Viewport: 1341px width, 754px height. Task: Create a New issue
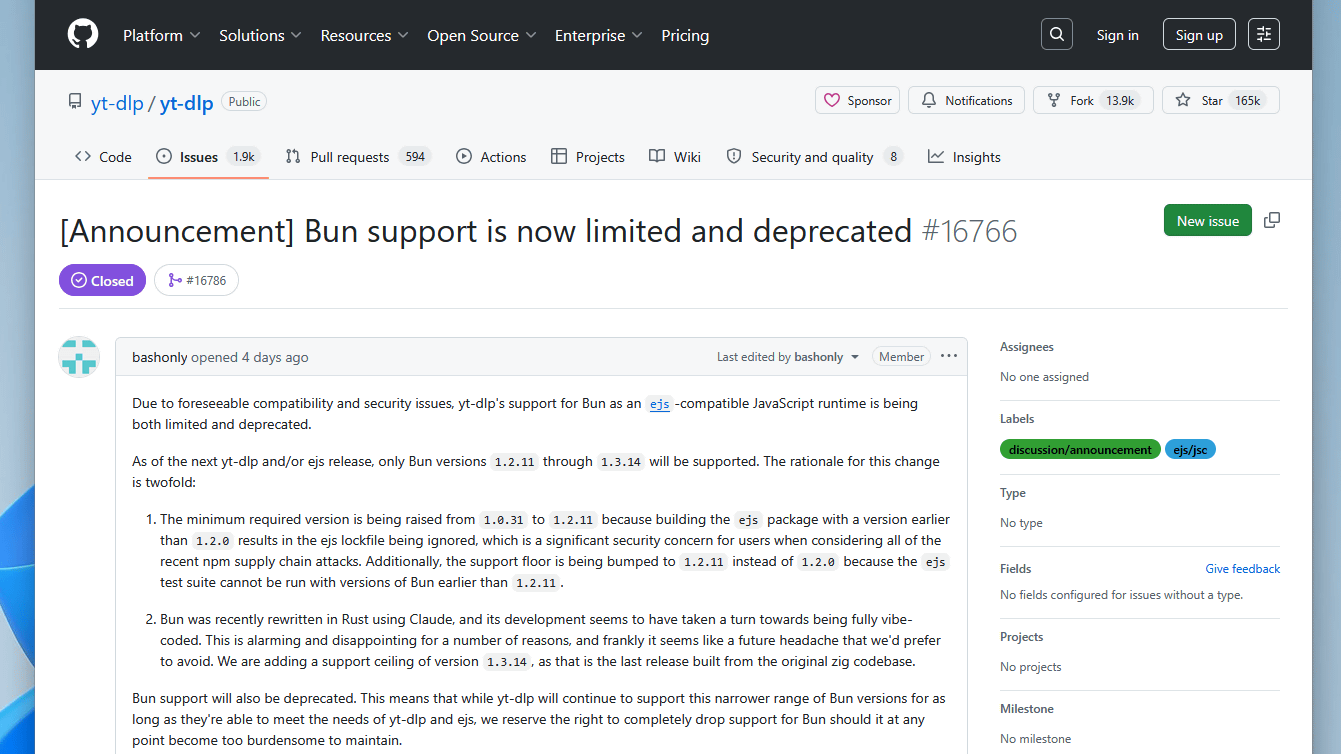(1208, 220)
